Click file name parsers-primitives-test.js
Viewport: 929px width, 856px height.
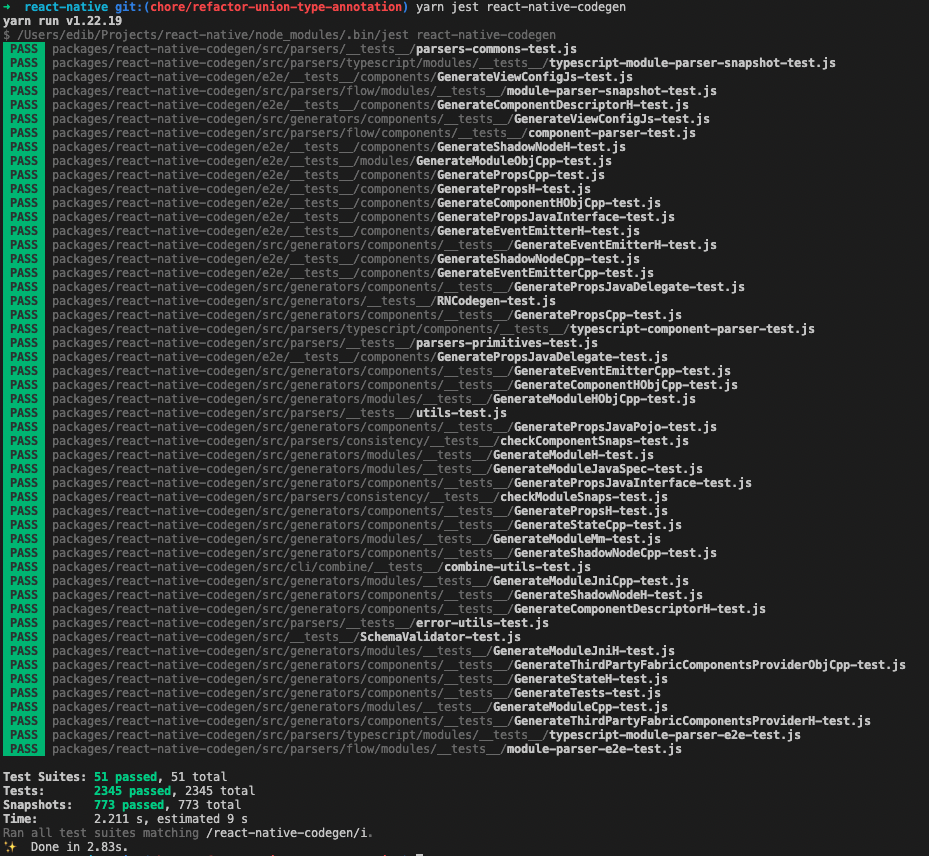[x=507, y=343]
